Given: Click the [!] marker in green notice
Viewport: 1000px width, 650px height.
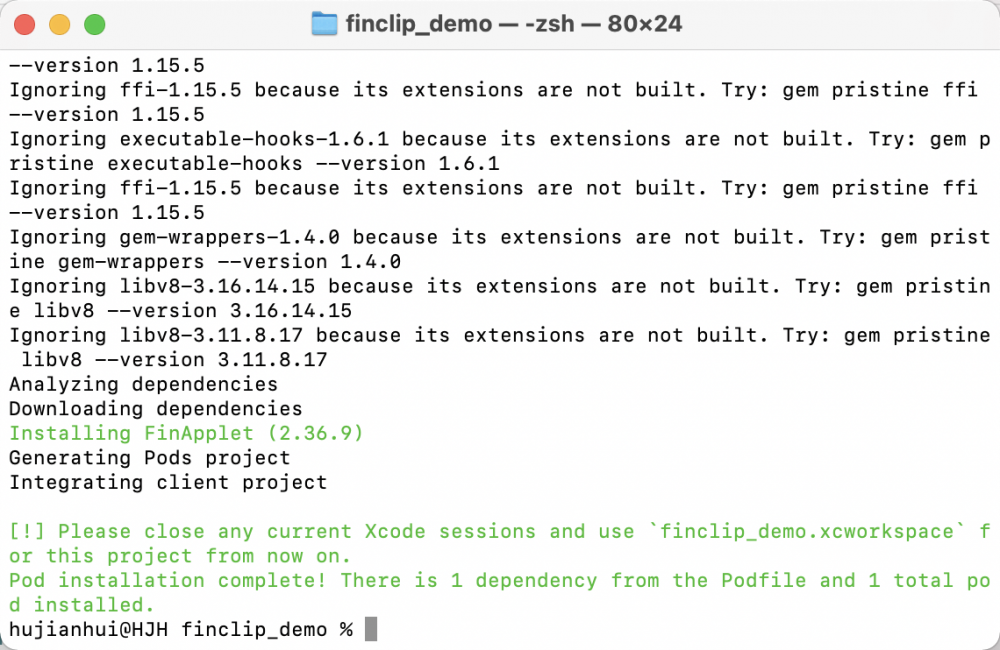Looking at the screenshot, I should tap(27, 531).
